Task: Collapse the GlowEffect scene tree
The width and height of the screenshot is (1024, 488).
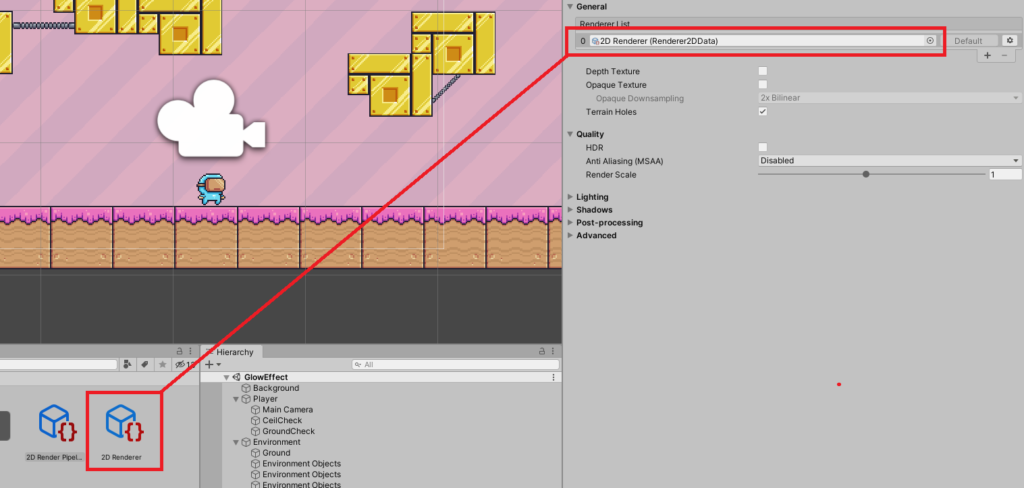Action: pyautogui.click(x=227, y=377)
